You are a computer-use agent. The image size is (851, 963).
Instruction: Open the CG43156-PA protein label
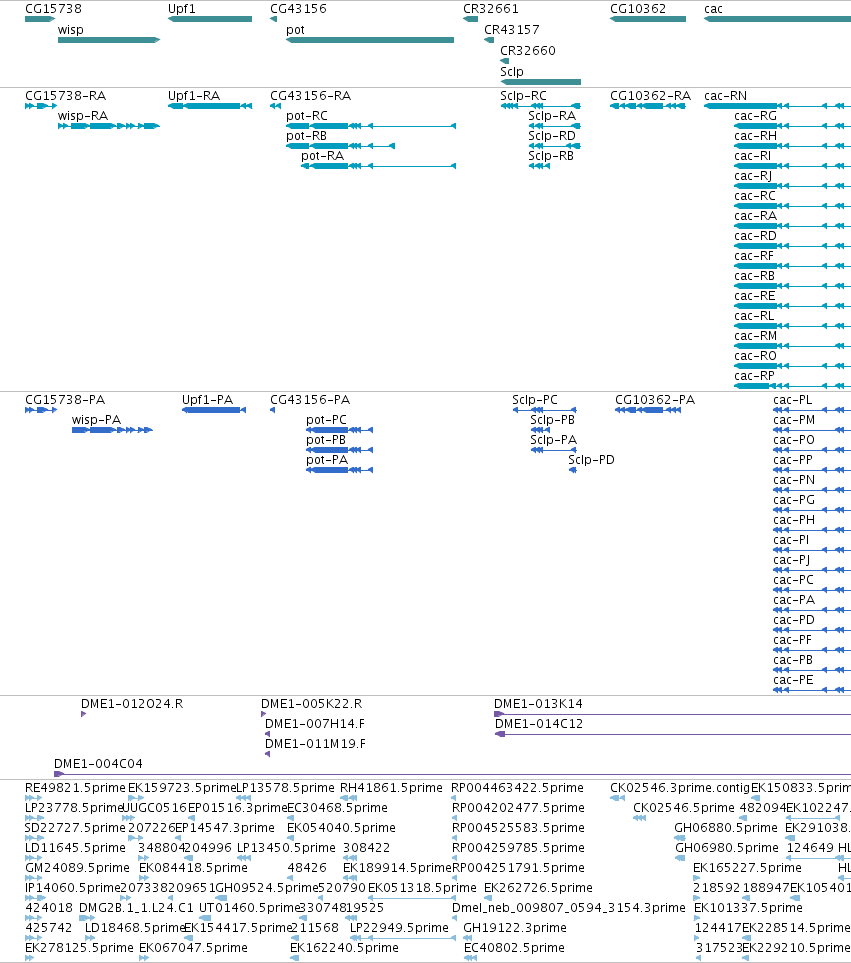tap(310, 400)
